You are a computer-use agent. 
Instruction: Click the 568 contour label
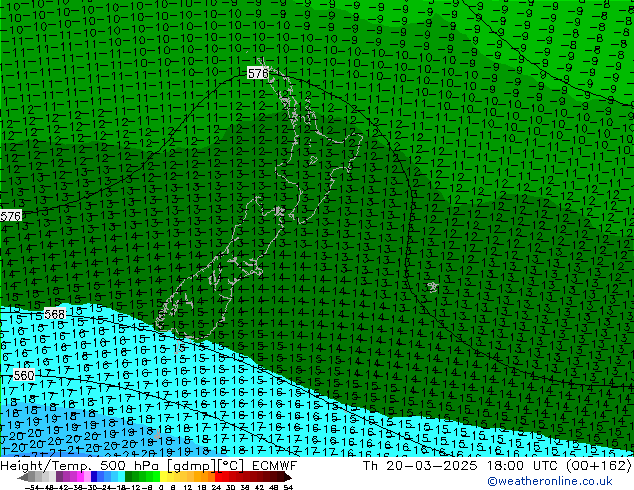tap(54, 314)
